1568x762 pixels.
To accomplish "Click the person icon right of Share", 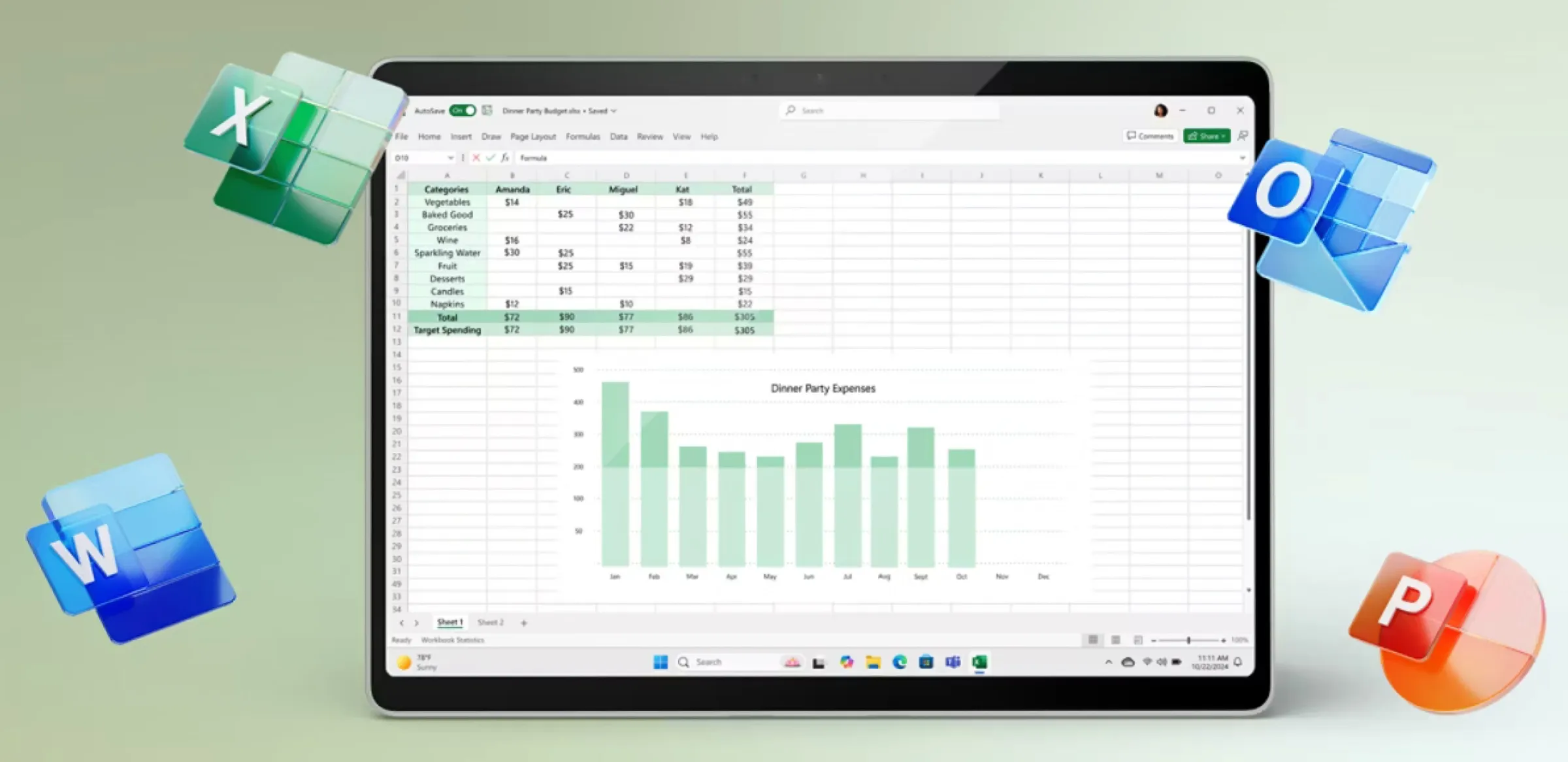I will (x=1243, y=136).
